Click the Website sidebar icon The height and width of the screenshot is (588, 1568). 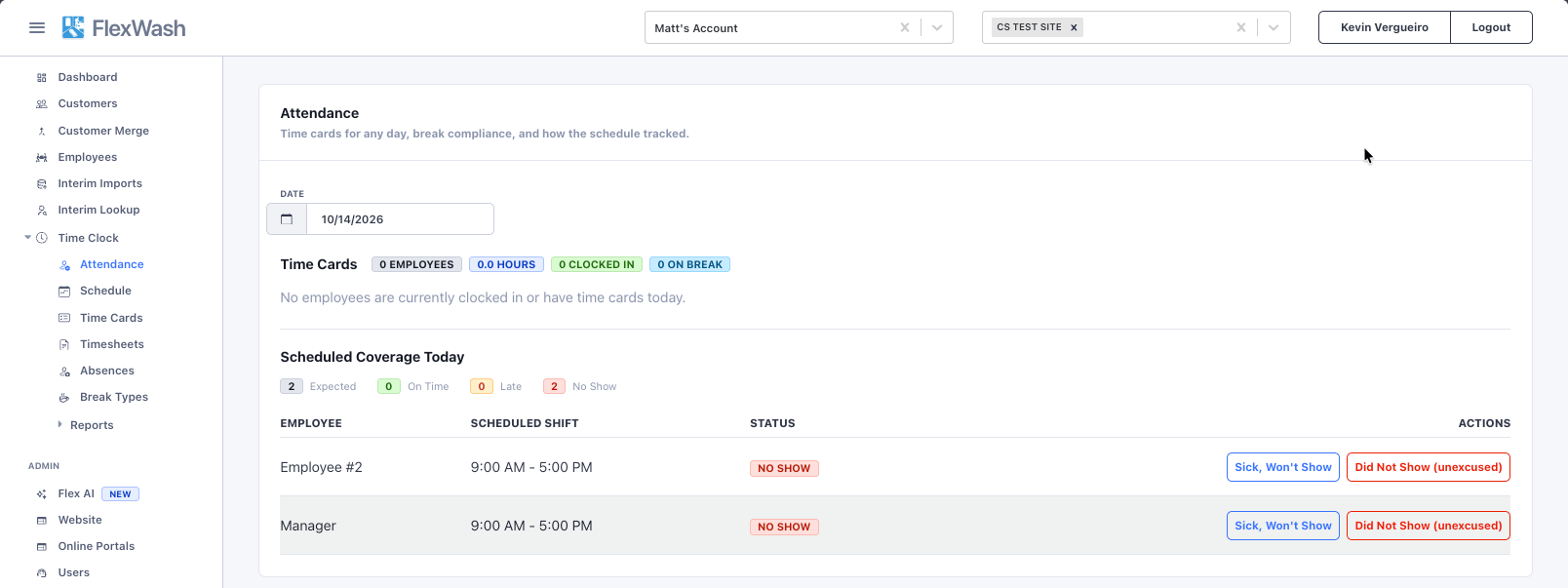point(41,521)
